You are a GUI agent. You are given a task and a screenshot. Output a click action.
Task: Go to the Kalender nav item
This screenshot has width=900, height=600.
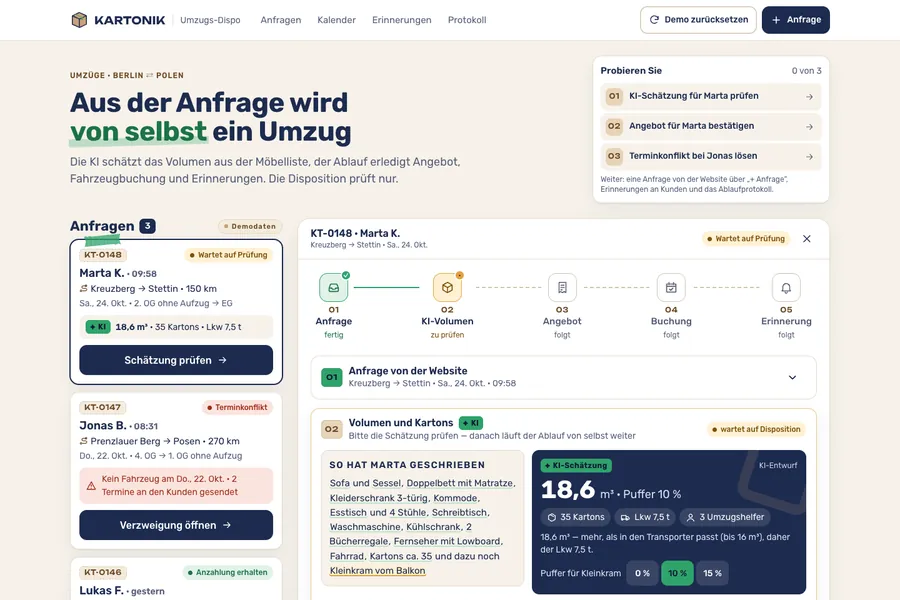point(336,20)
